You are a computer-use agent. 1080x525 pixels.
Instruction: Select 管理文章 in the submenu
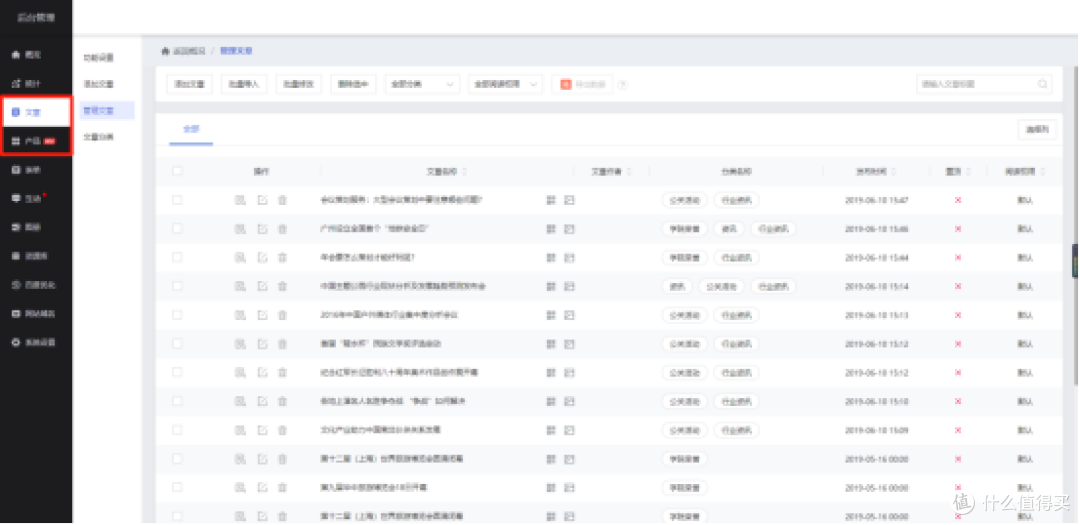pyautogui.click(x=107, y=110)
